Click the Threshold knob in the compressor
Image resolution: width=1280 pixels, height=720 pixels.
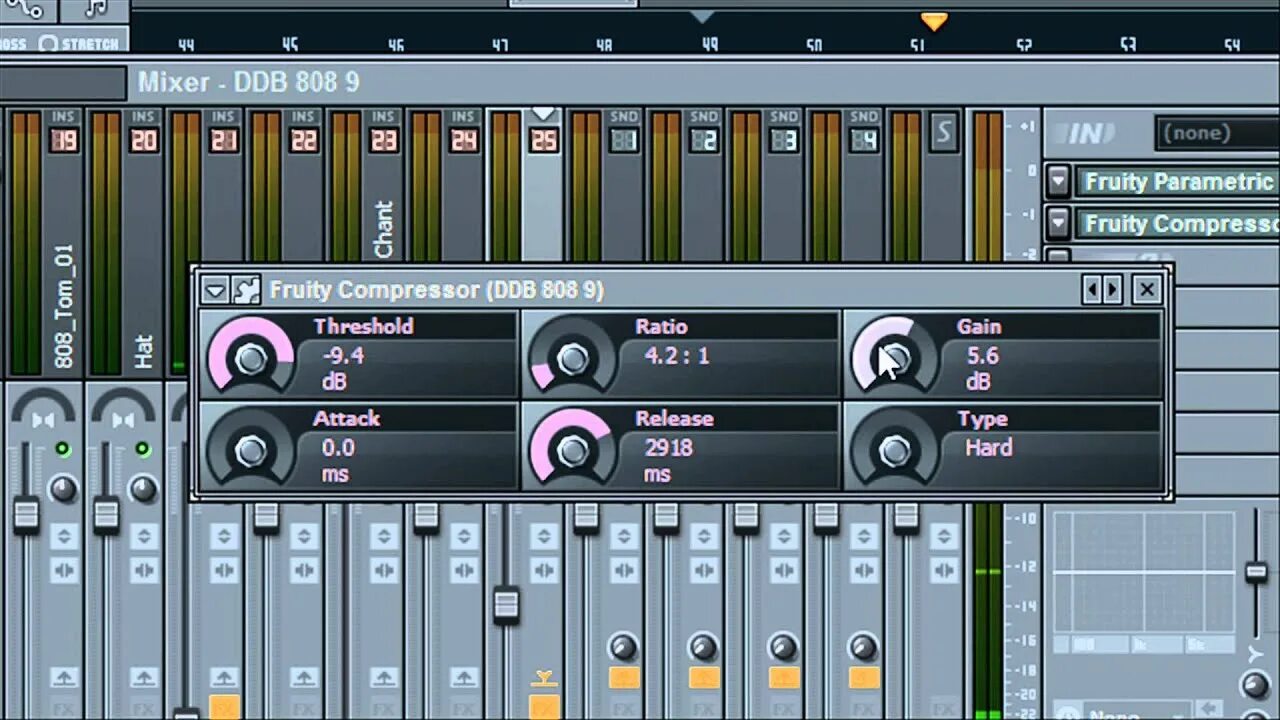click(x=250, y=359)
